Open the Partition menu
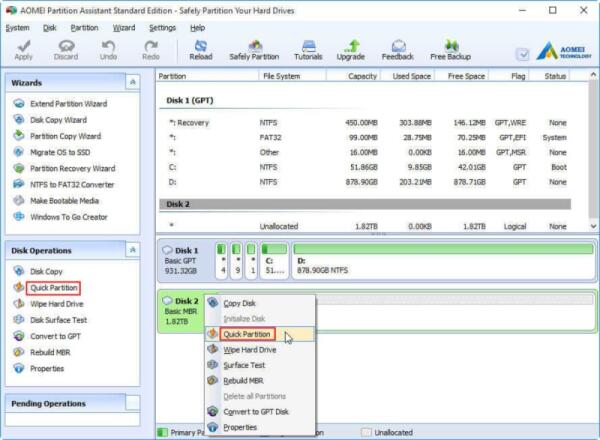Screen dimensions: 600x440 click(x=84, y=28)
